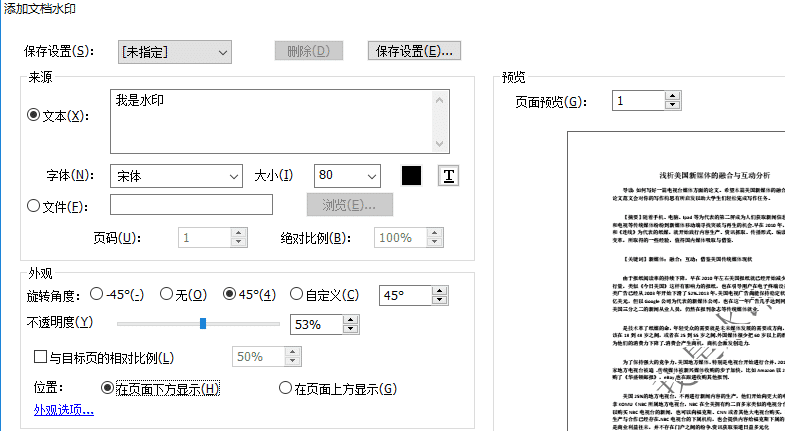This screenshot has height=431, width=785.
Task: Click the absolute scale 100% field
Action: pyautogui.click(x=401, y=238)
